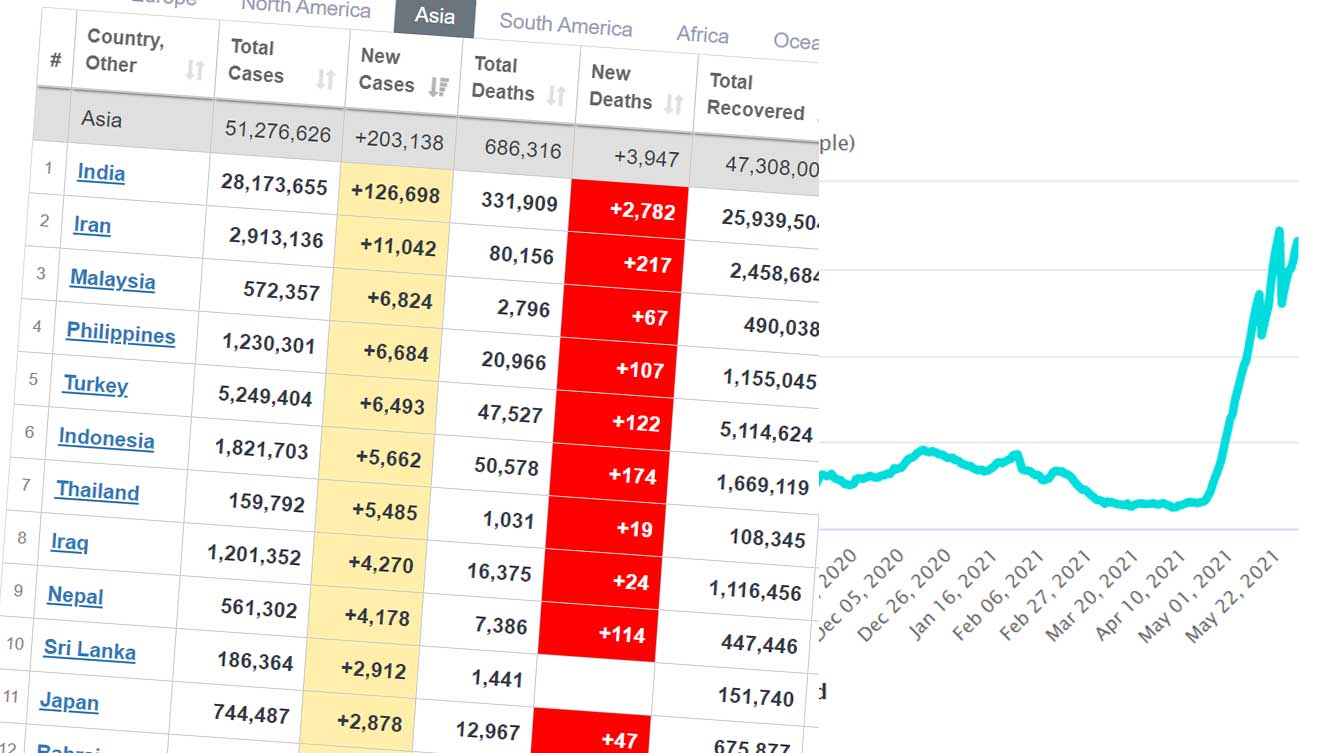Open the Japan country link
Viewport: 1329px width, 753px height.
(69, 702)
